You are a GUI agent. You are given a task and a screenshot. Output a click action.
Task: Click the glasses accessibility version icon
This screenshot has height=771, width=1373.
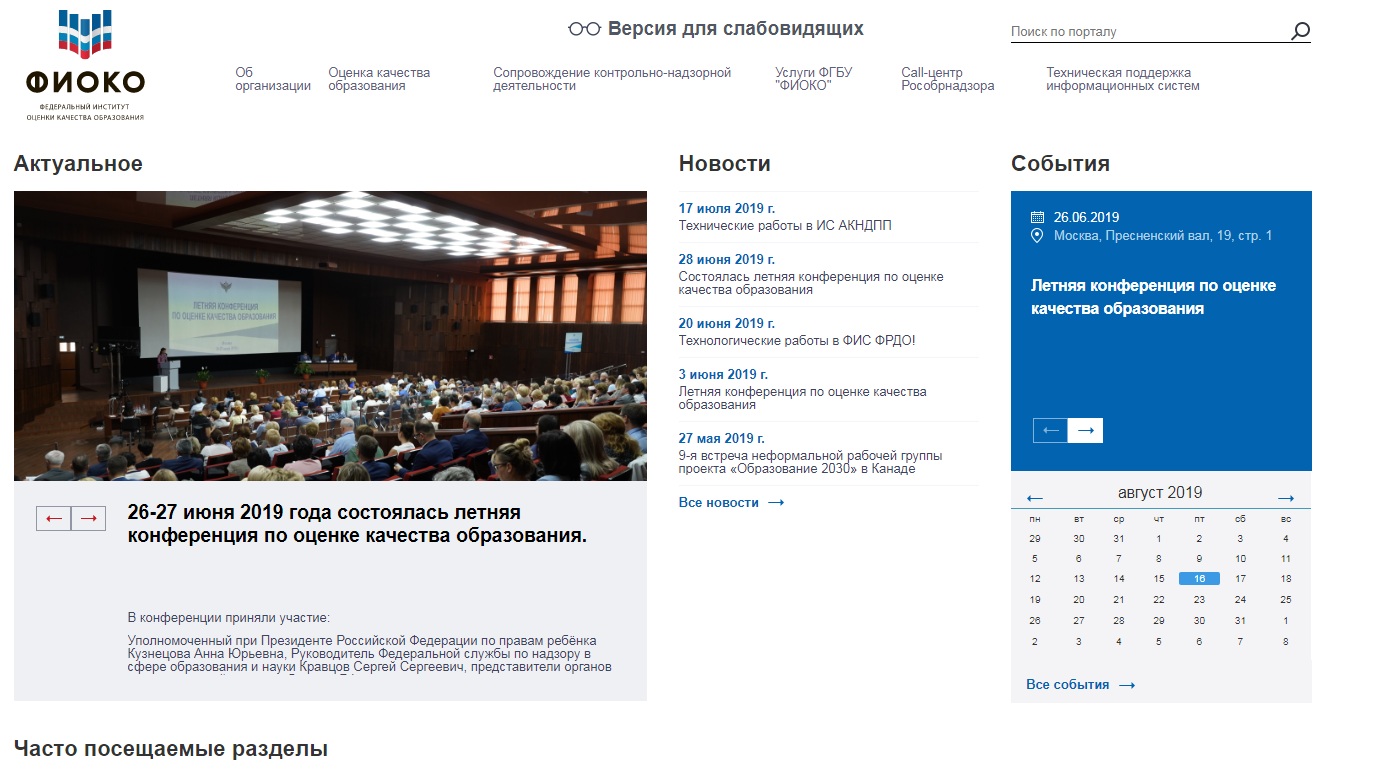point(584,29)
